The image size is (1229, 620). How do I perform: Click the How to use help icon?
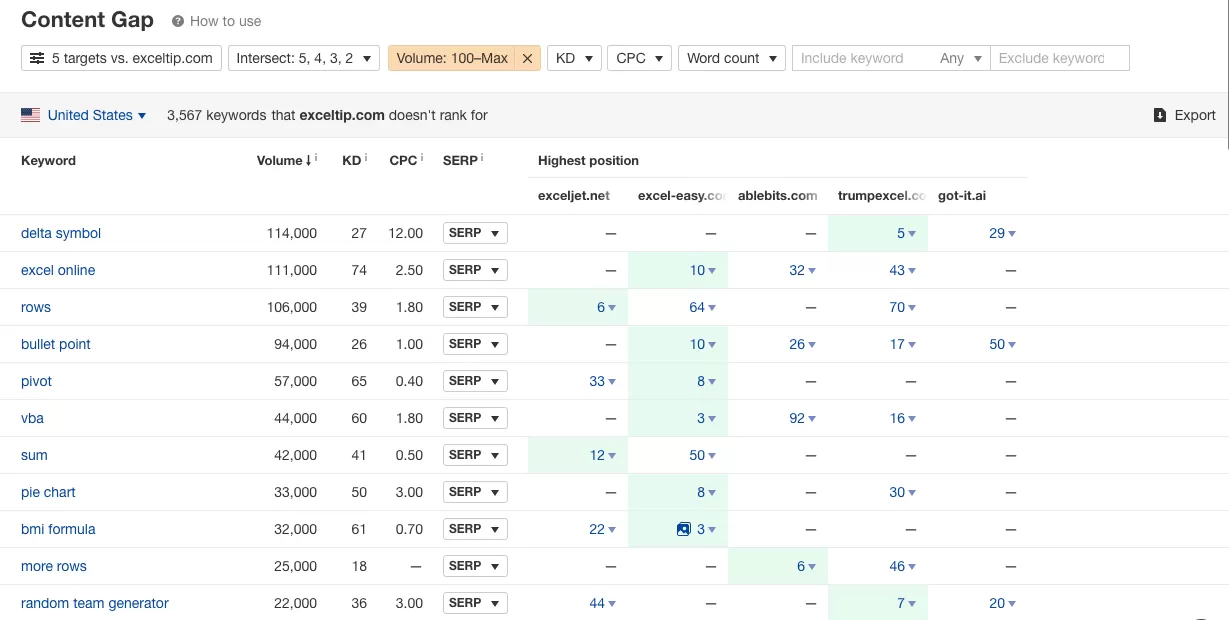pyautogui.click(x=178, y=21)
